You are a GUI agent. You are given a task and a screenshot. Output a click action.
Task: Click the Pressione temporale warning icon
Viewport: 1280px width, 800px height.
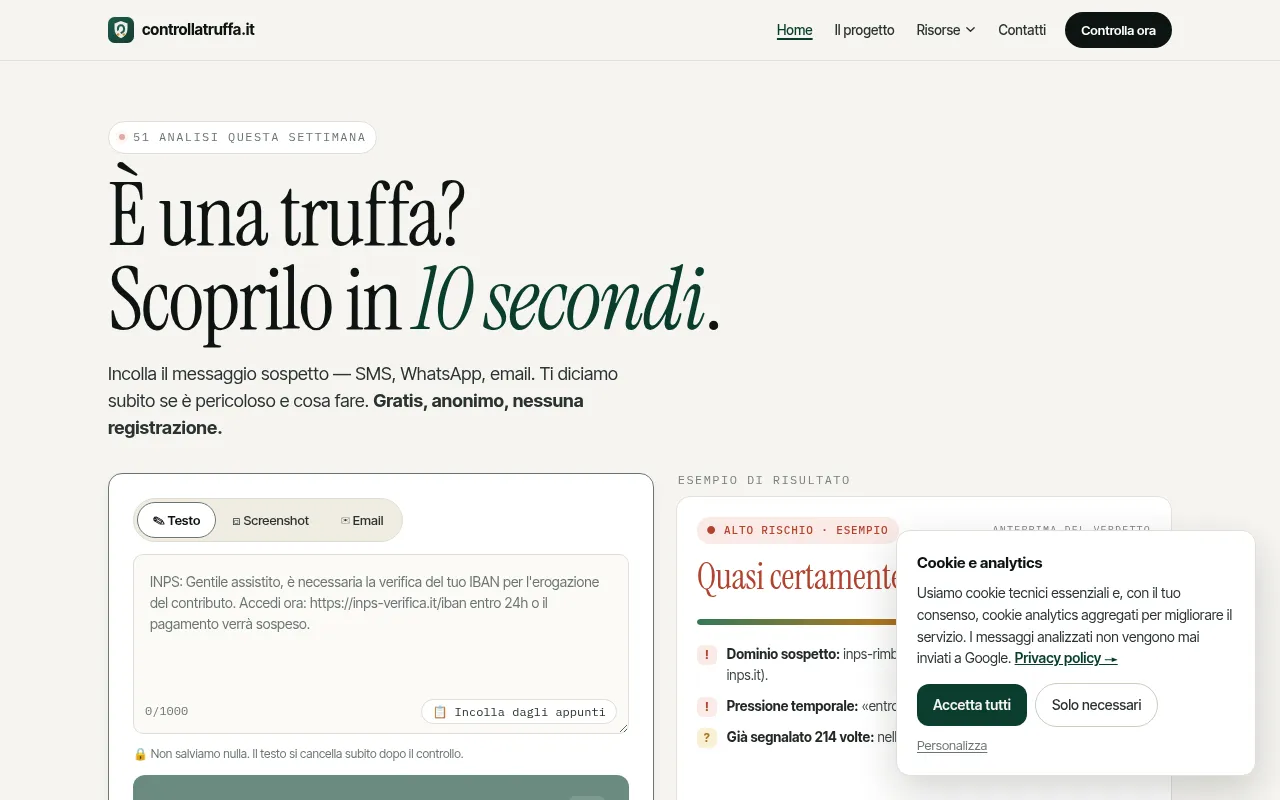click(x=707, y=707)
